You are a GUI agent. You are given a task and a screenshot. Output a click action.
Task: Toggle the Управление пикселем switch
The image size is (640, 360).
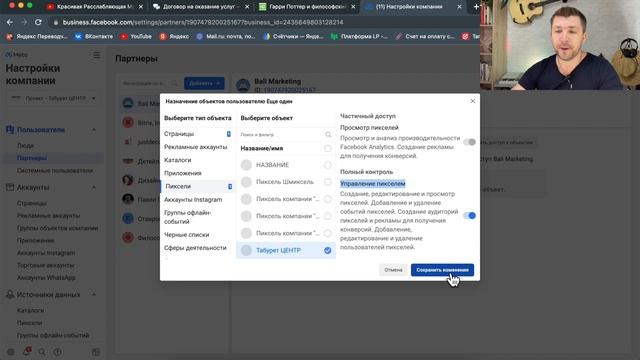click(469, 216)
